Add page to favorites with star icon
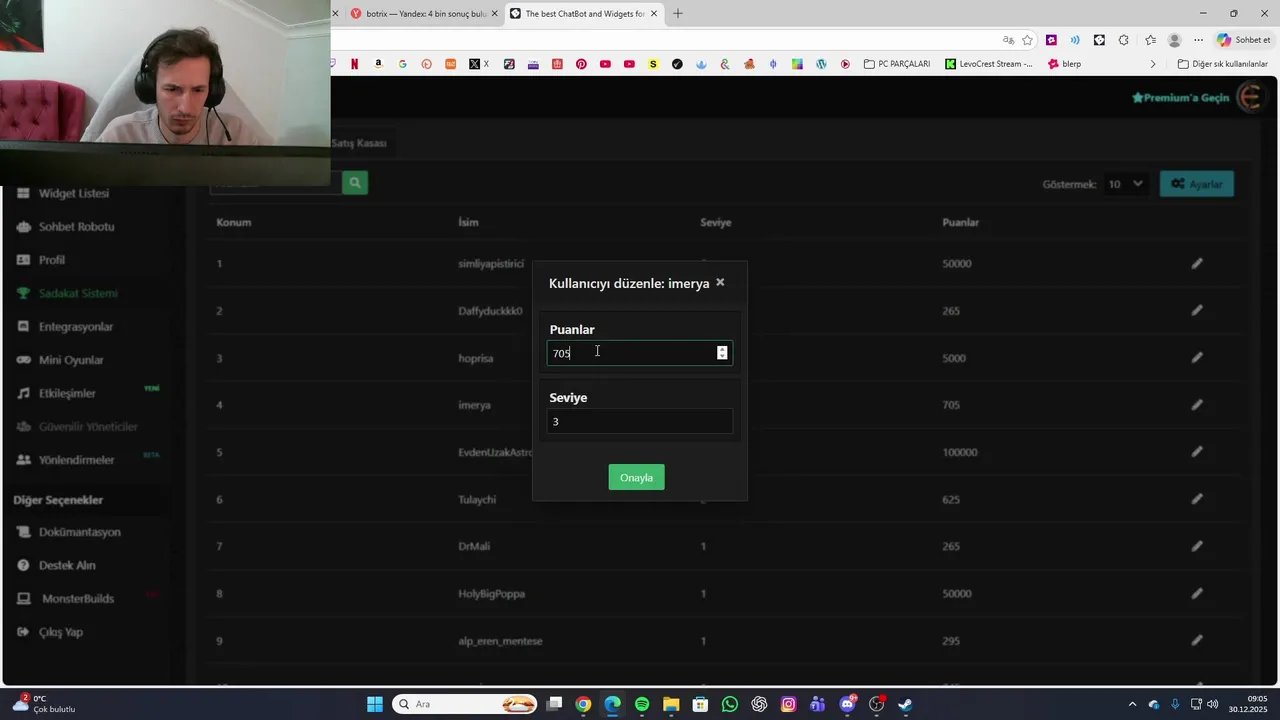This screenshot has height=720, width=1280. (1027, 40)
